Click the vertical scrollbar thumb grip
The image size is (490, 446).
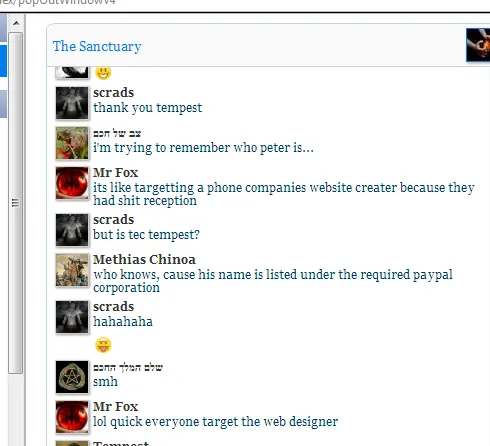click(15, 203)
